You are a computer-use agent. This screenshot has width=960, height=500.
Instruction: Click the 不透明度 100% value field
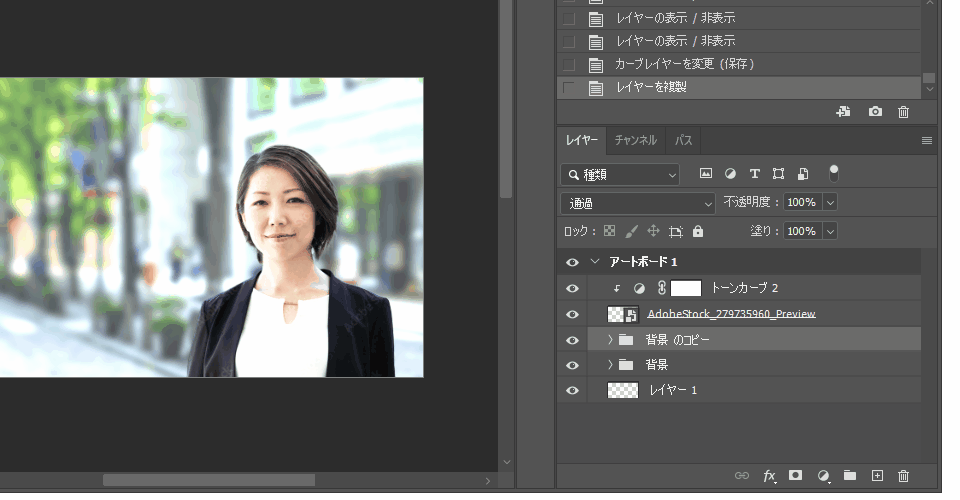tap(803, 202)
